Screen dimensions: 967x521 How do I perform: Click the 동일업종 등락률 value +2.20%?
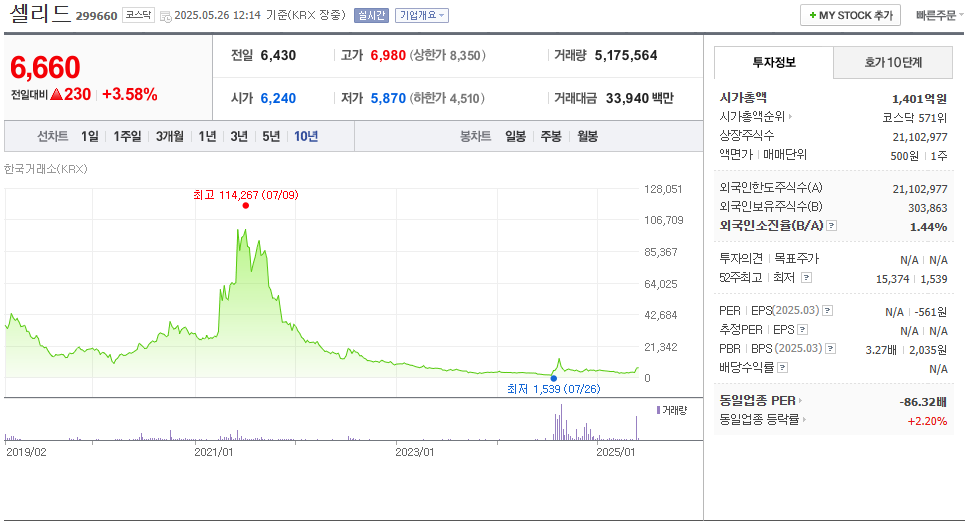coord(928,421)
